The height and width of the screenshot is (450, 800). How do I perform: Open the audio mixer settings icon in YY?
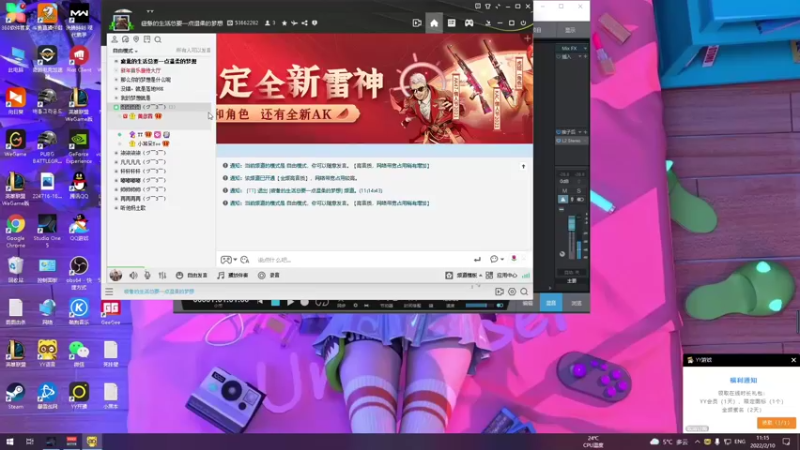tap(162, 275)
